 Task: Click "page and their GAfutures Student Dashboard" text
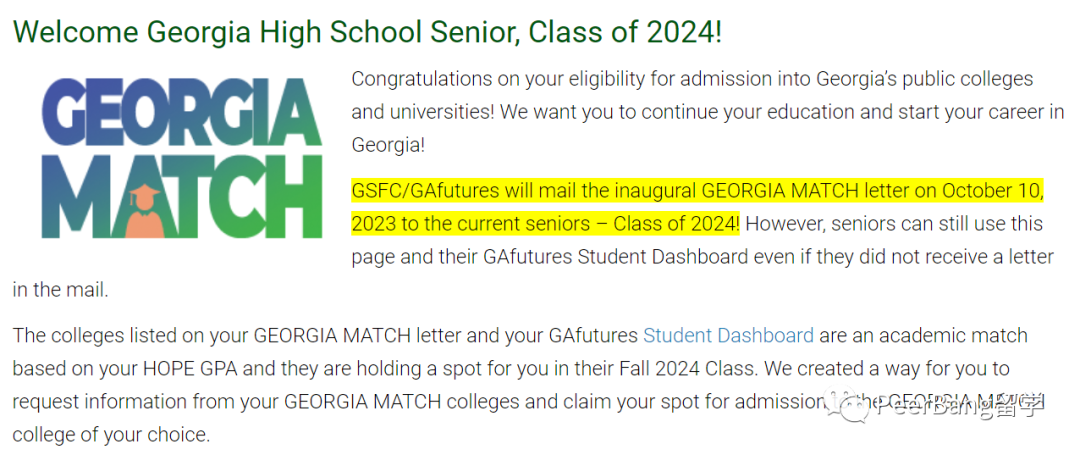pyautogui.click(x=550, y=257)
